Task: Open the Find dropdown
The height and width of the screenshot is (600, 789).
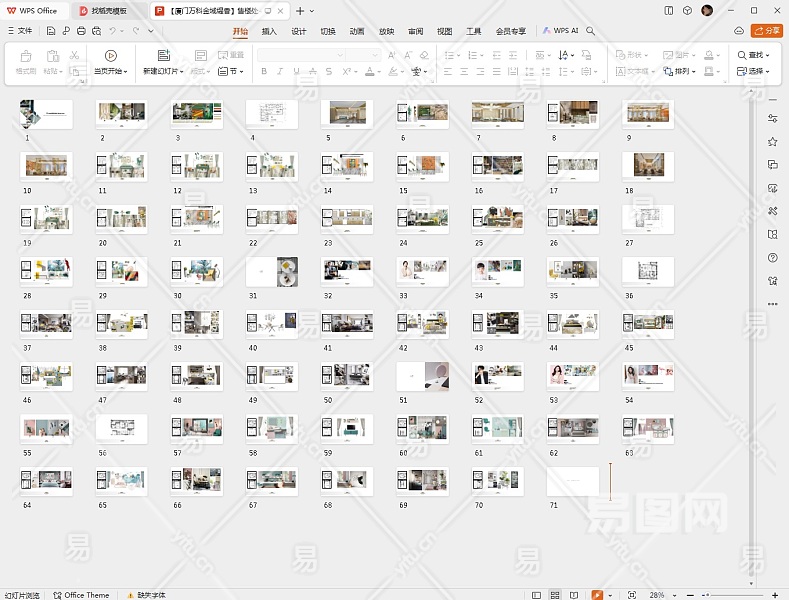Action: (x=754, y=55)
